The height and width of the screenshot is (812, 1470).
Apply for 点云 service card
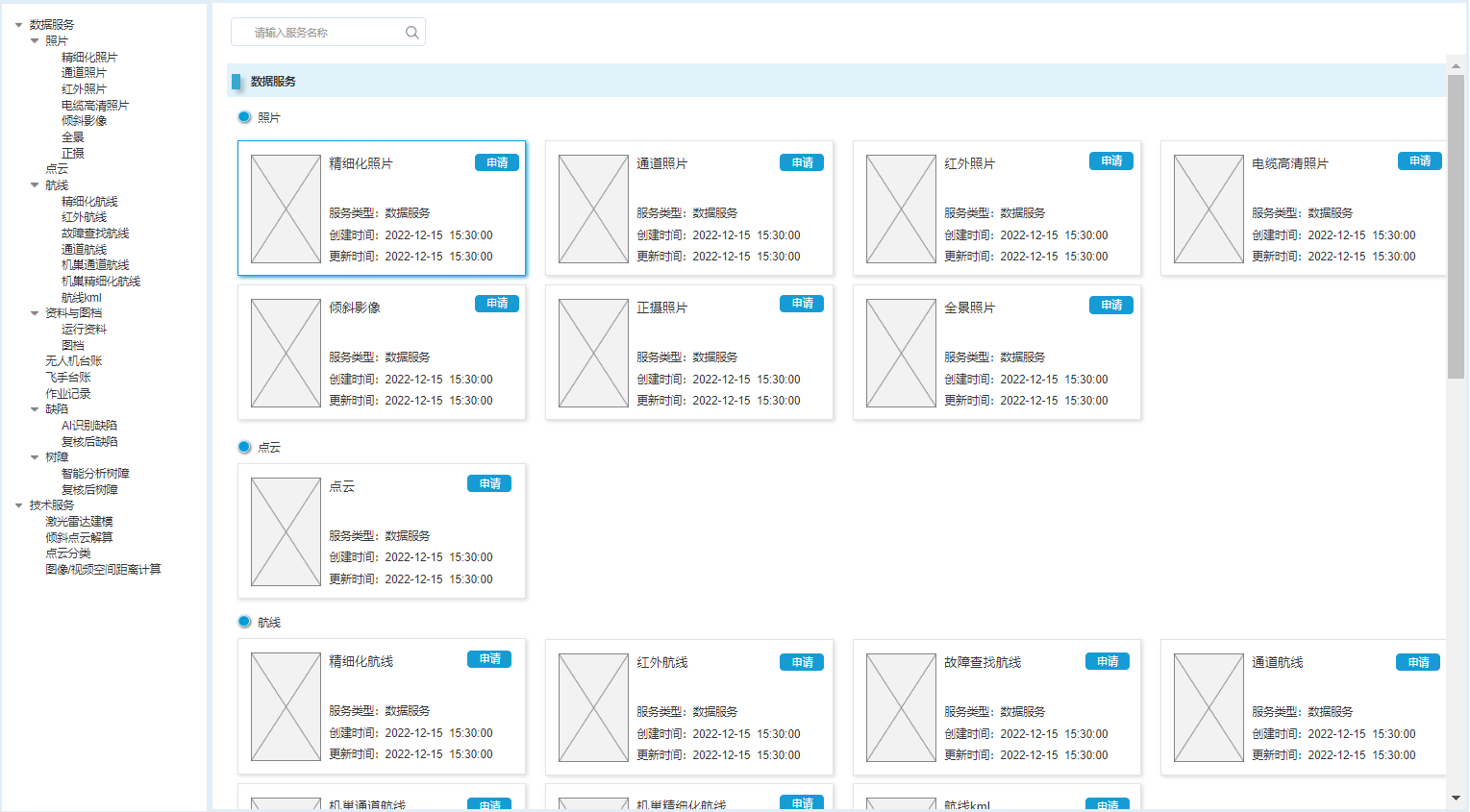click(x=489, y=483)
